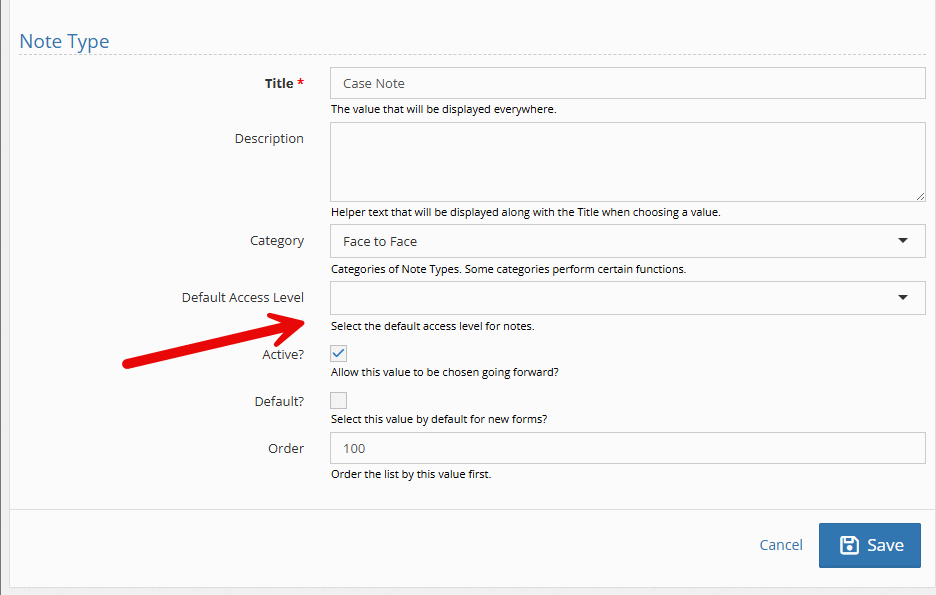936x595 pixels.
Task: Click the Active? label text
Action: click(x=282, y=355)
